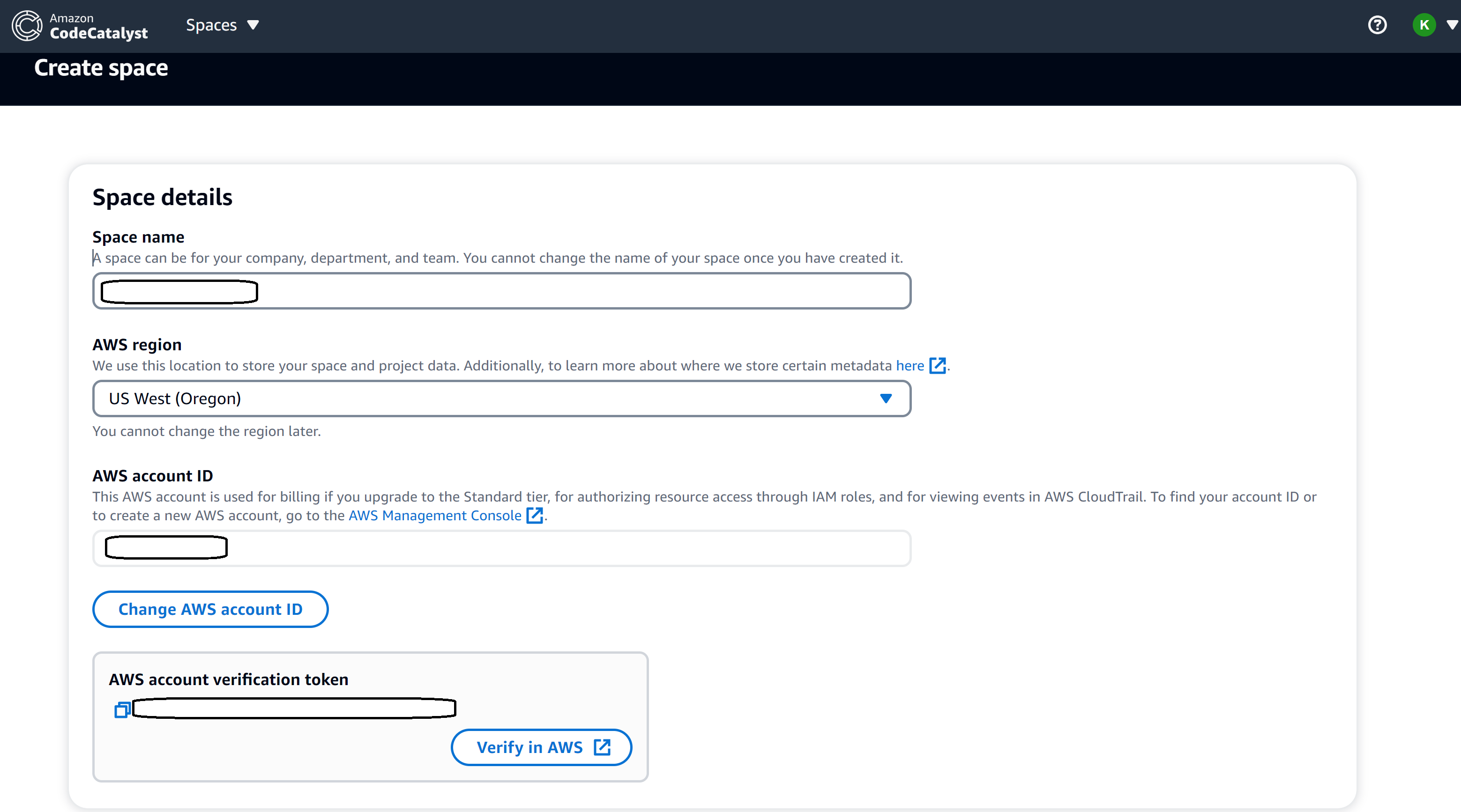Viewport: 1461px width, 812px height.
Task: Click the Amazon CodeCatalyst logo icon
Action: pyautogui.click(x=27, y=25)
